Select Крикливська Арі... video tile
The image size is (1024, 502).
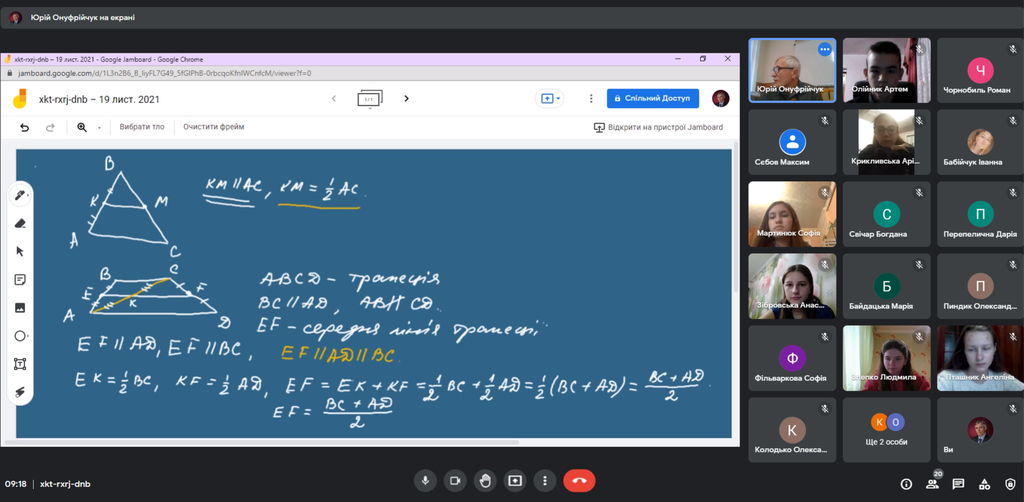click(x=886, y=142)
